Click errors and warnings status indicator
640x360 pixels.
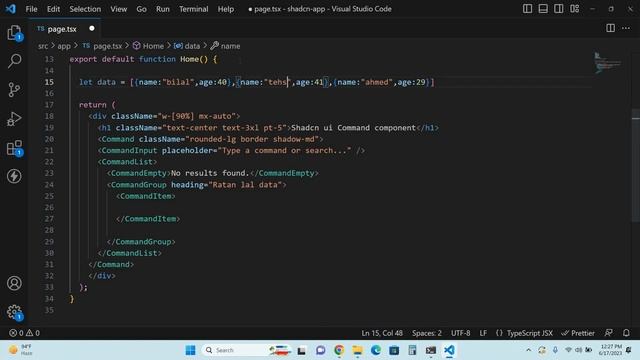tap(24, 333)
